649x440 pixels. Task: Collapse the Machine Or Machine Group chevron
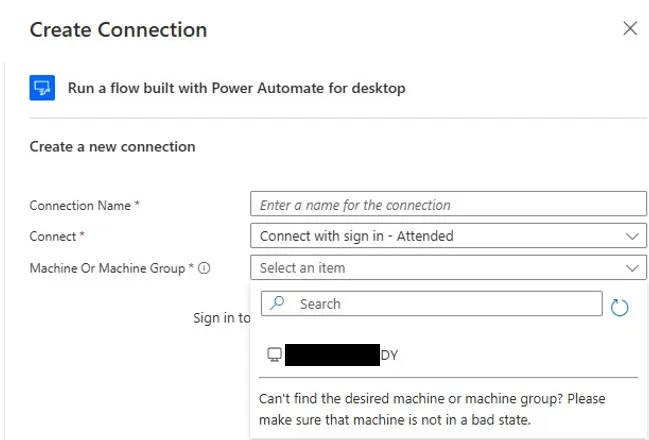pyautogui.click(x=632, y=268)
